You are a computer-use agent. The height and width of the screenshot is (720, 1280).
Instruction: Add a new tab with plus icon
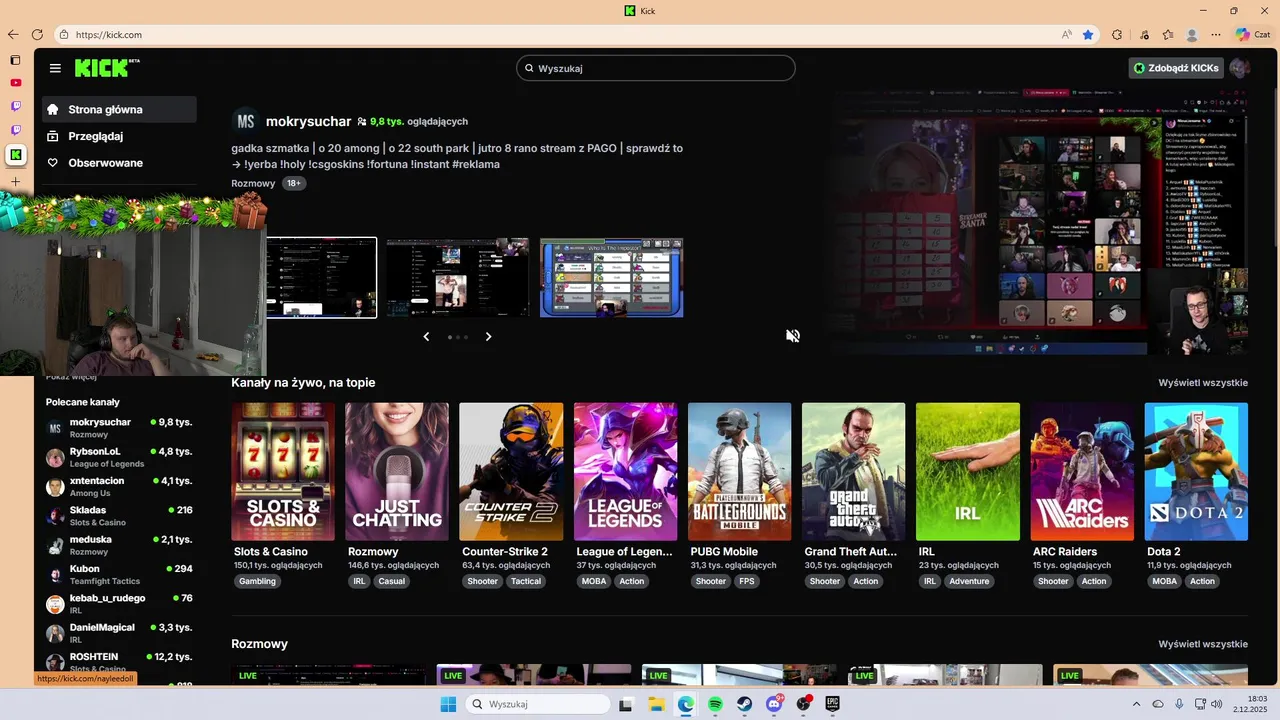[15, 182]
